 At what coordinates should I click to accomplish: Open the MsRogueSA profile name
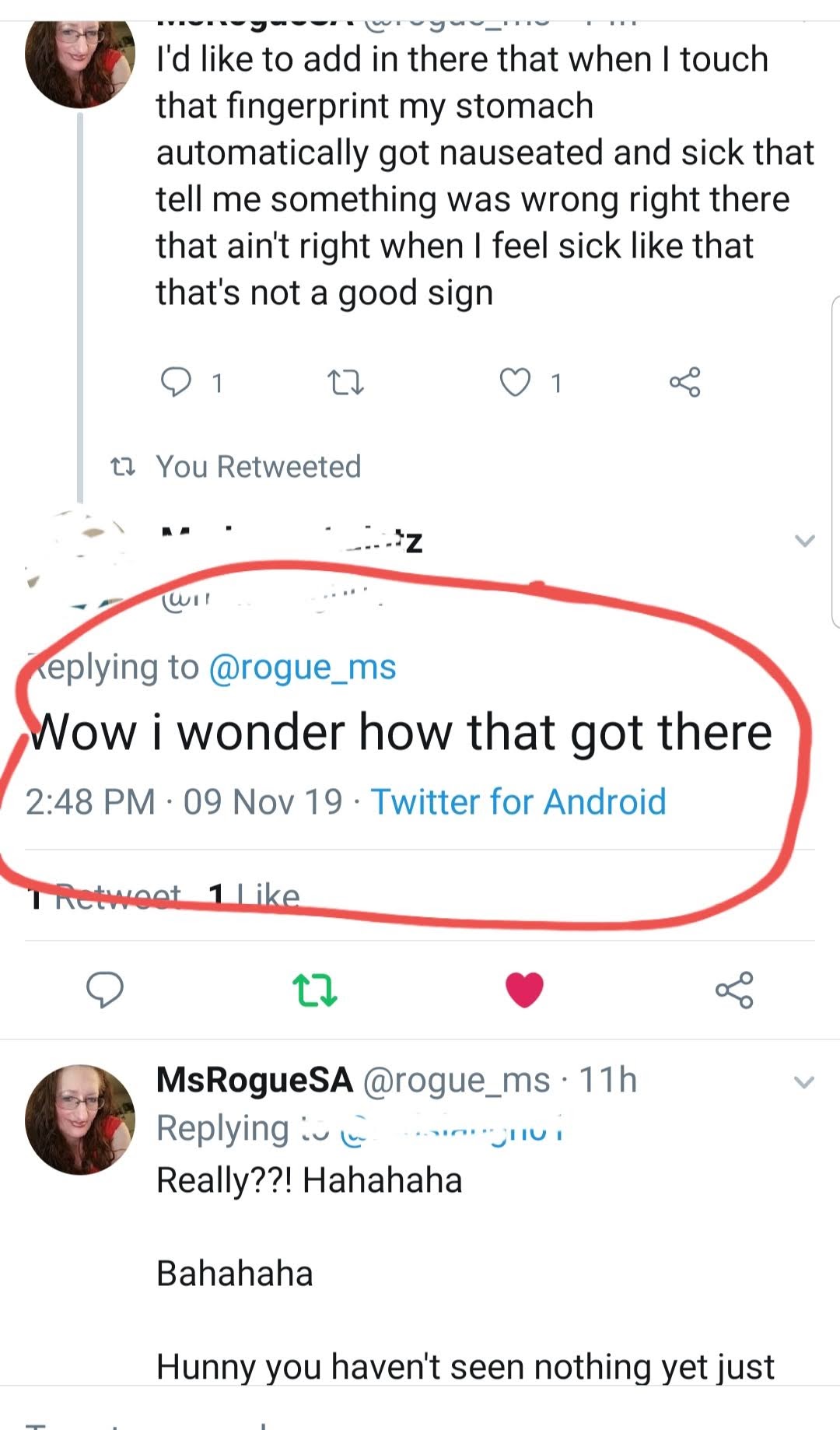pos(254,1080)
